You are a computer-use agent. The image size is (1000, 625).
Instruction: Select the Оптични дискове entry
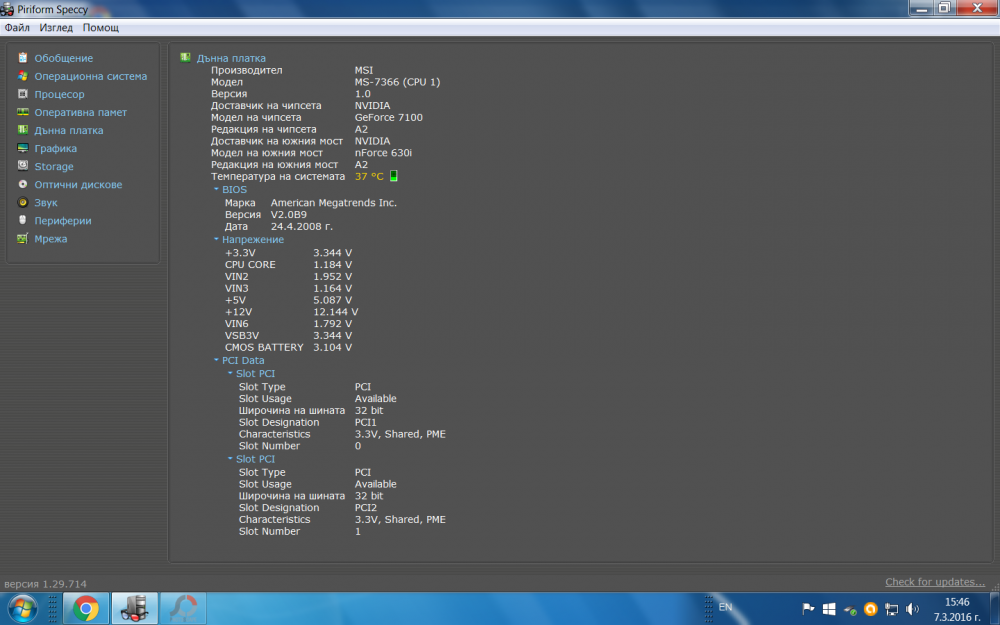pyautogui.click(x=78, y=184)
